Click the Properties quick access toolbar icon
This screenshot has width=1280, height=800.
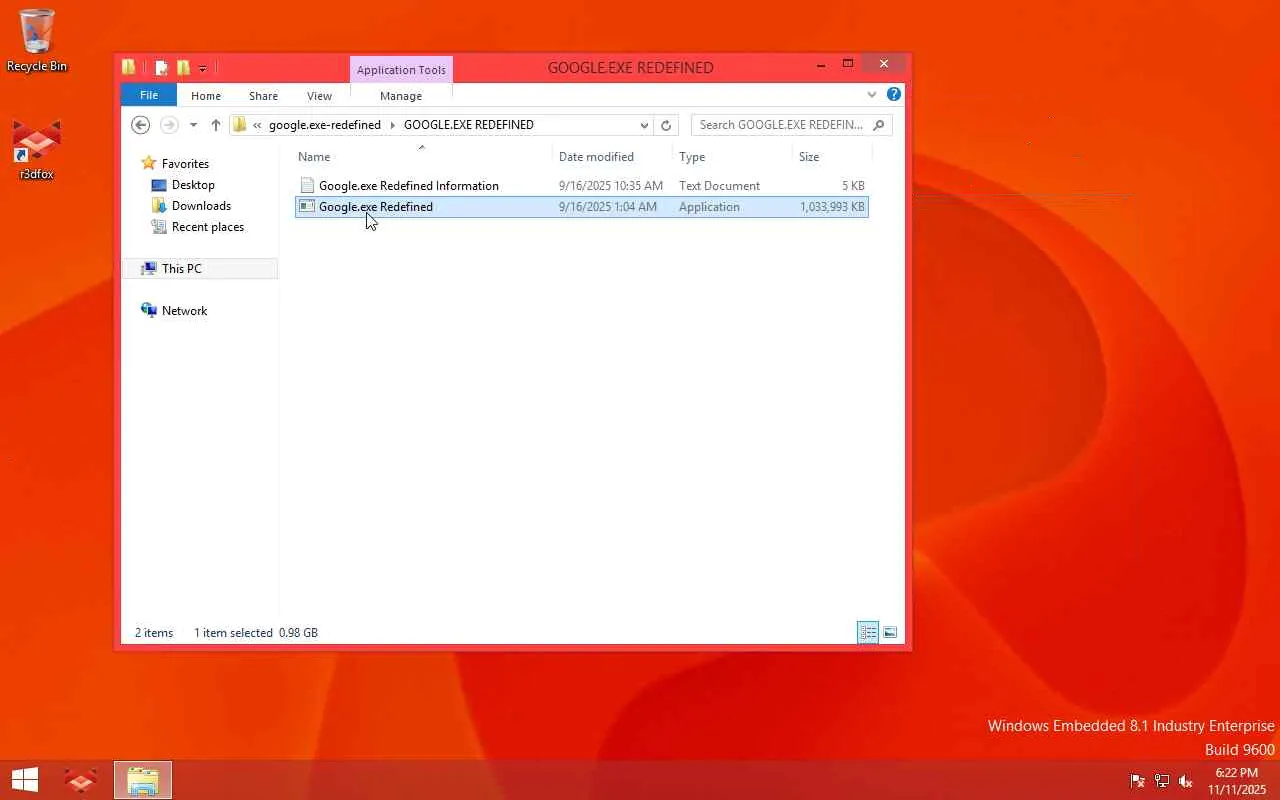[161, 68]
